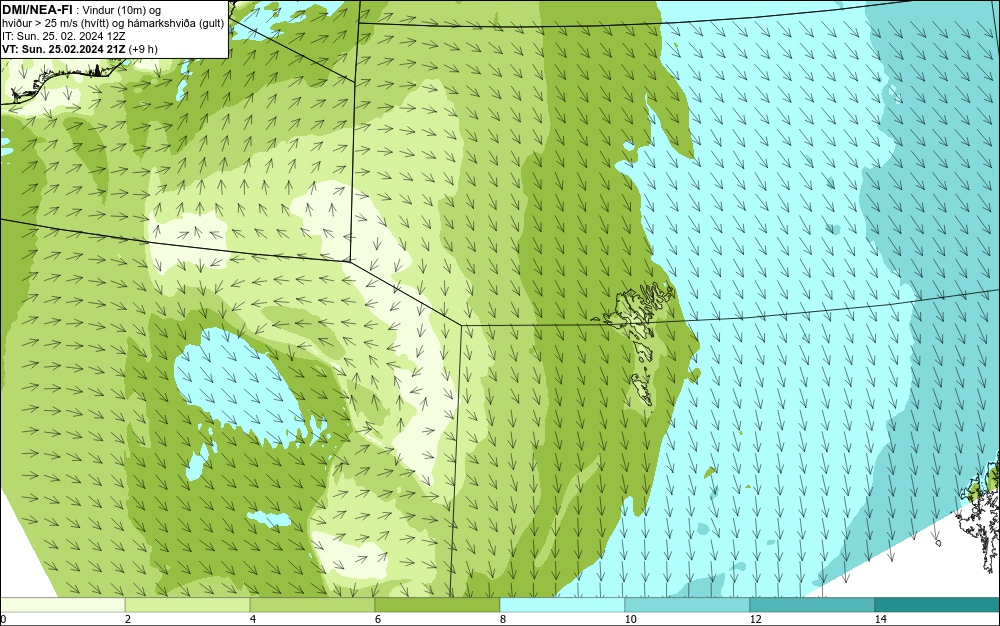Click the 0–2 m/s palest legend swatch

click(62, 605)
